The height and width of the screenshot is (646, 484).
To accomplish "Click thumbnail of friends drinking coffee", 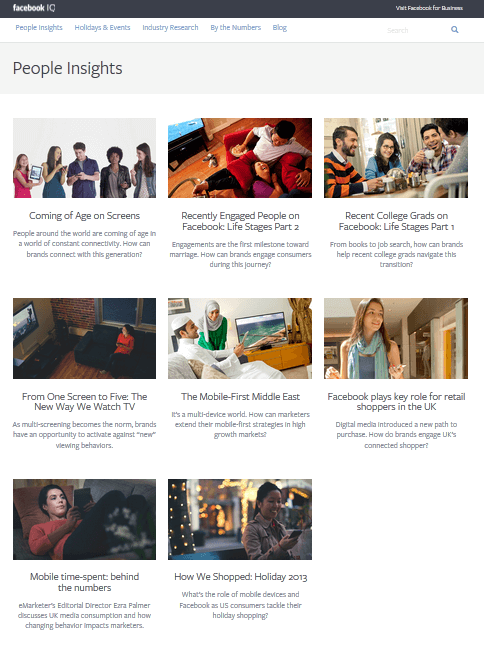I will coord(396,158).
